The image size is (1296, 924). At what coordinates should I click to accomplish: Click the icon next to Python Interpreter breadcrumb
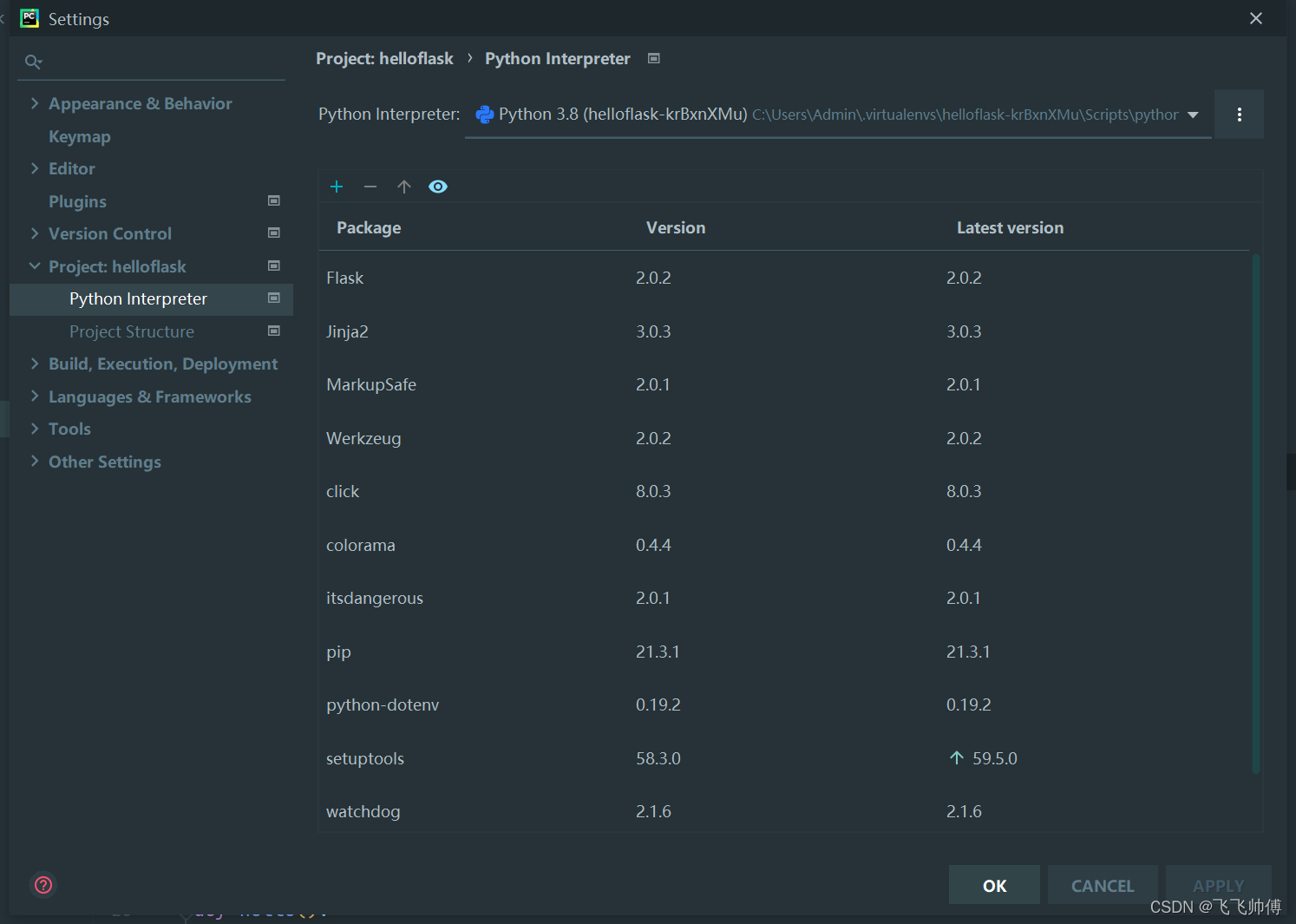coord(654,58)
